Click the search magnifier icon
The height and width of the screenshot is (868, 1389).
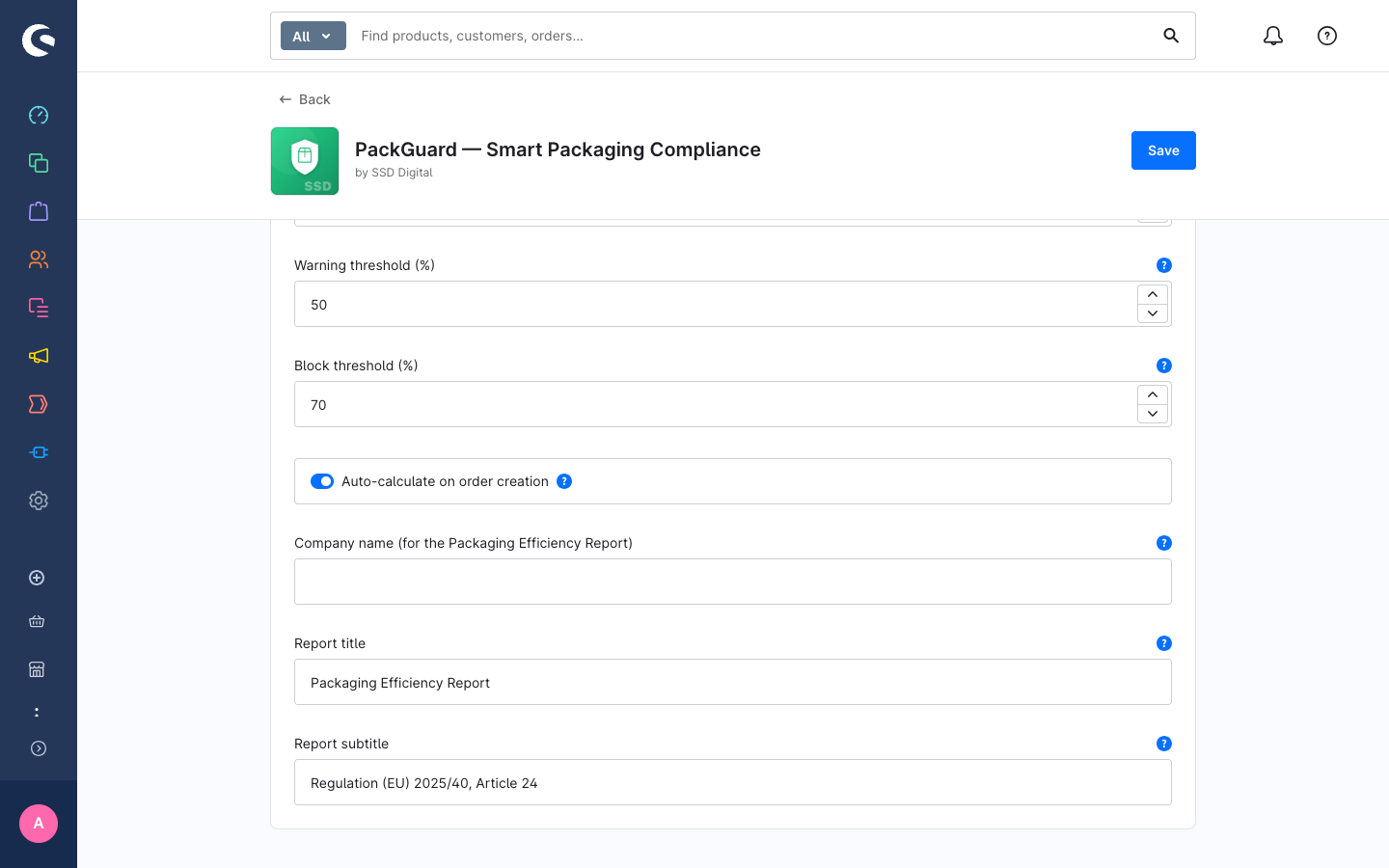(x=1171, y=36)
